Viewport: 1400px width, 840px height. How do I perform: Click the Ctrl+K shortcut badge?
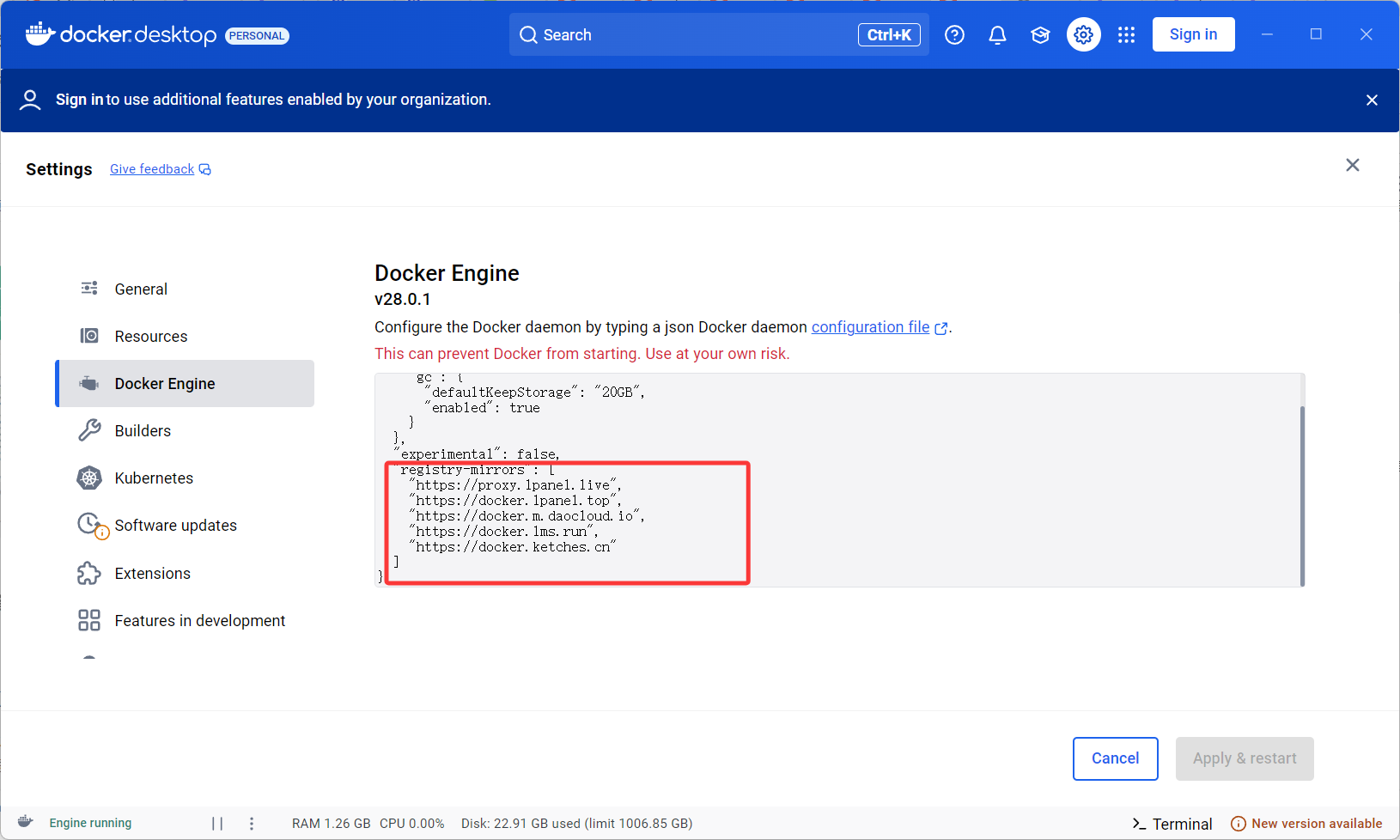click(x=889, y=34)
